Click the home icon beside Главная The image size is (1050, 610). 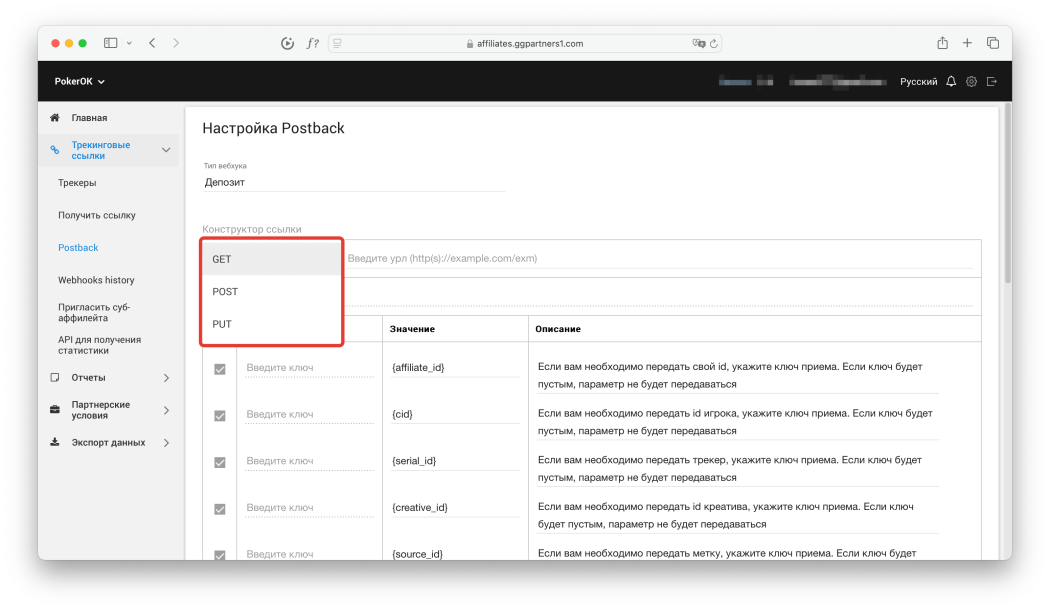55,118
